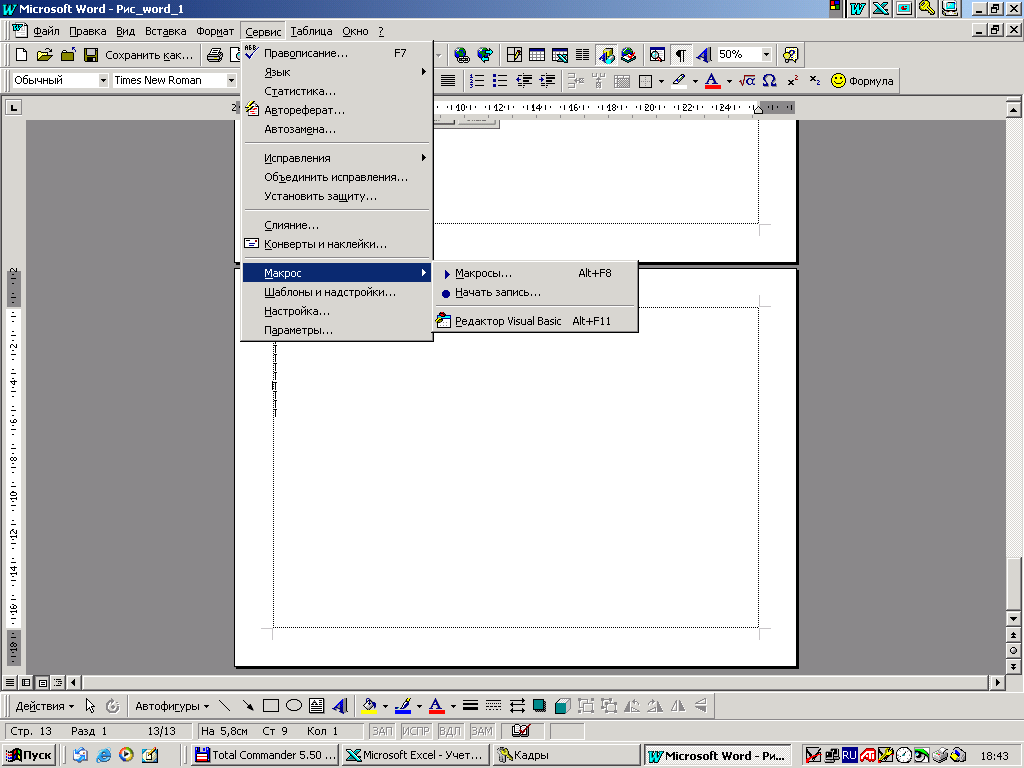Click the Columns icon
The image size is (1024, 768).
583,55
